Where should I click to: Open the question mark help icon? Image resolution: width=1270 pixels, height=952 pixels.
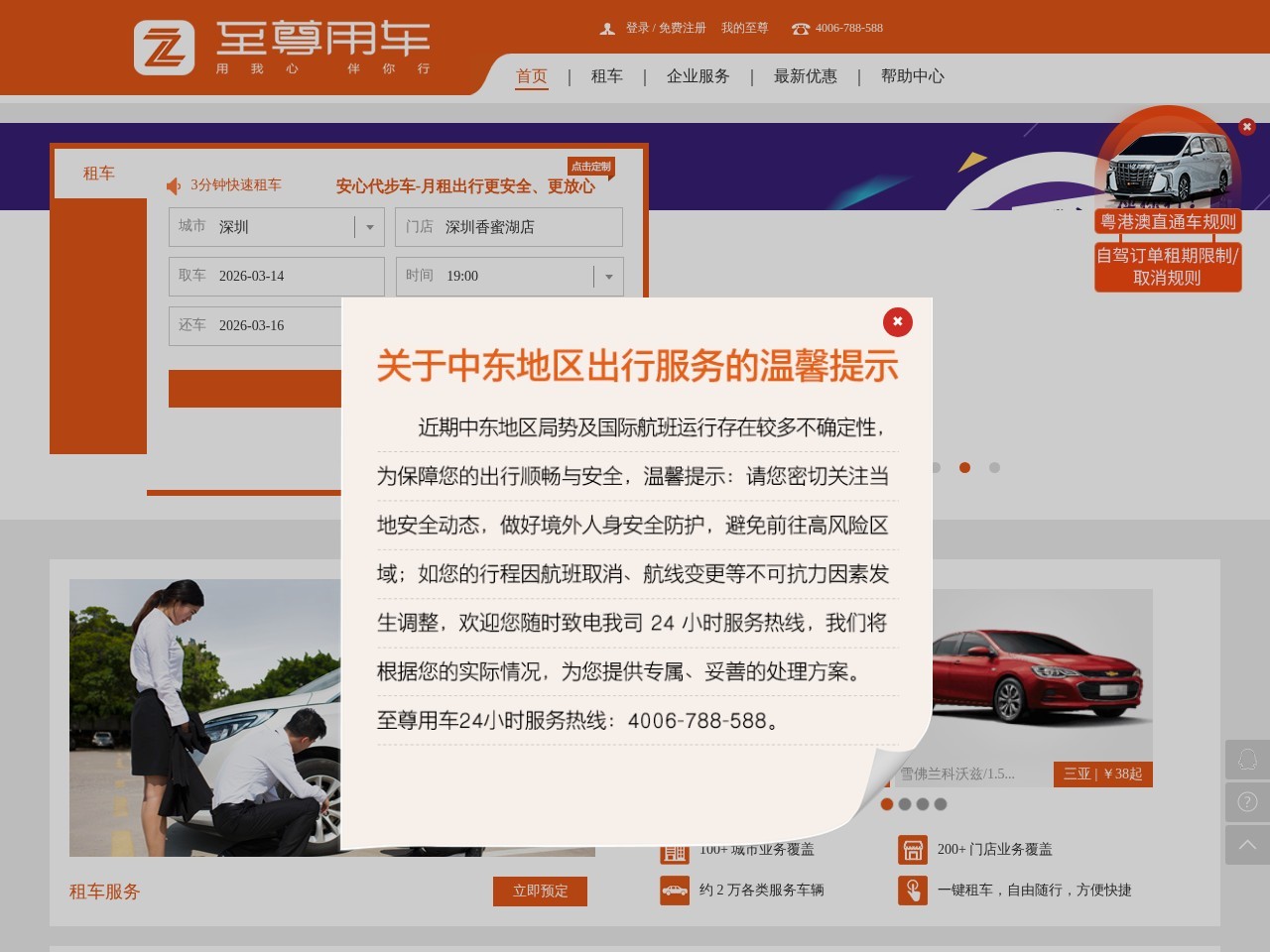pyautogui.click(x=1247, y=802)
